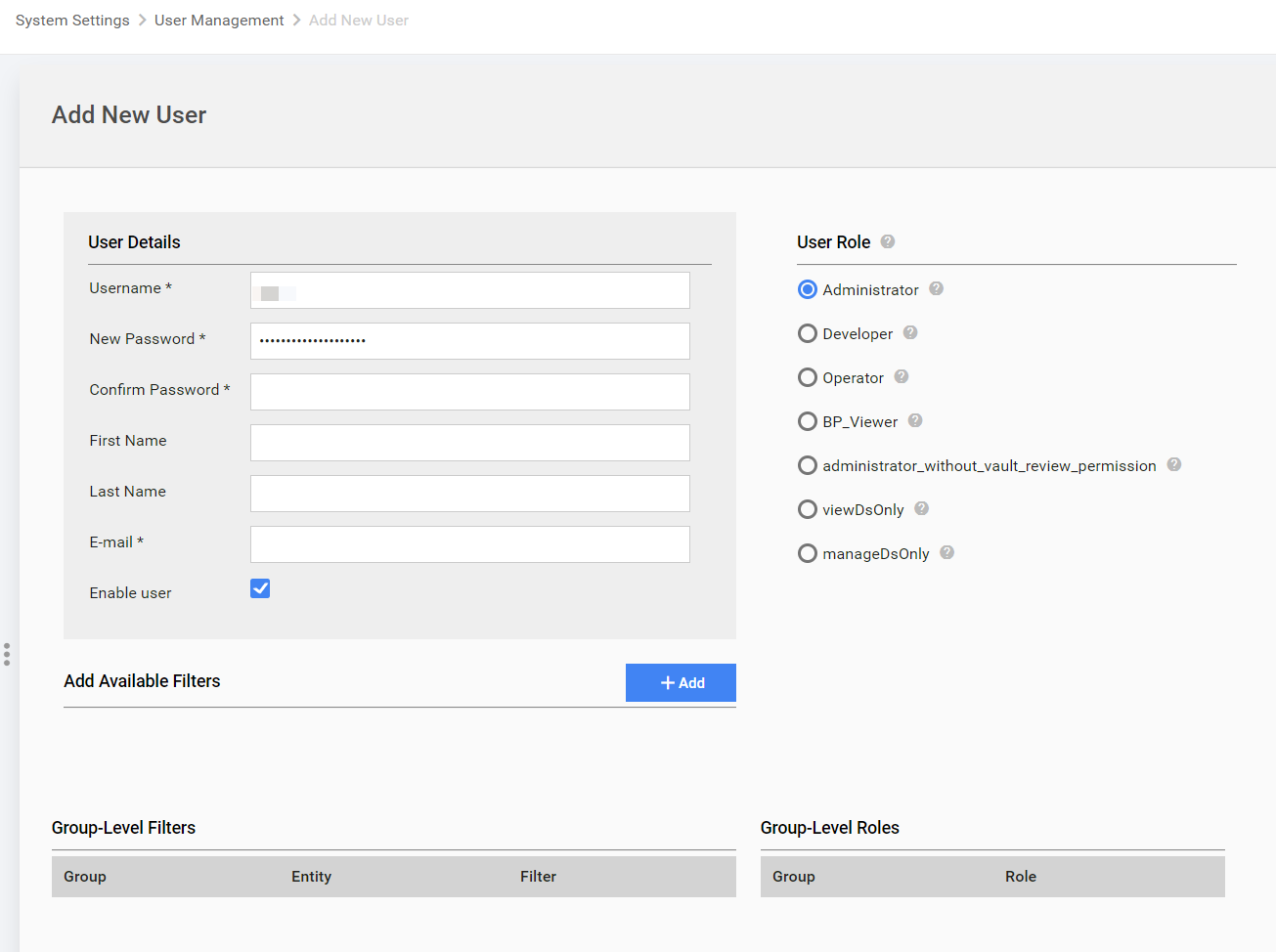
Task: Select the viewDsOnly role radio button
Action: (x=808, y=509)
